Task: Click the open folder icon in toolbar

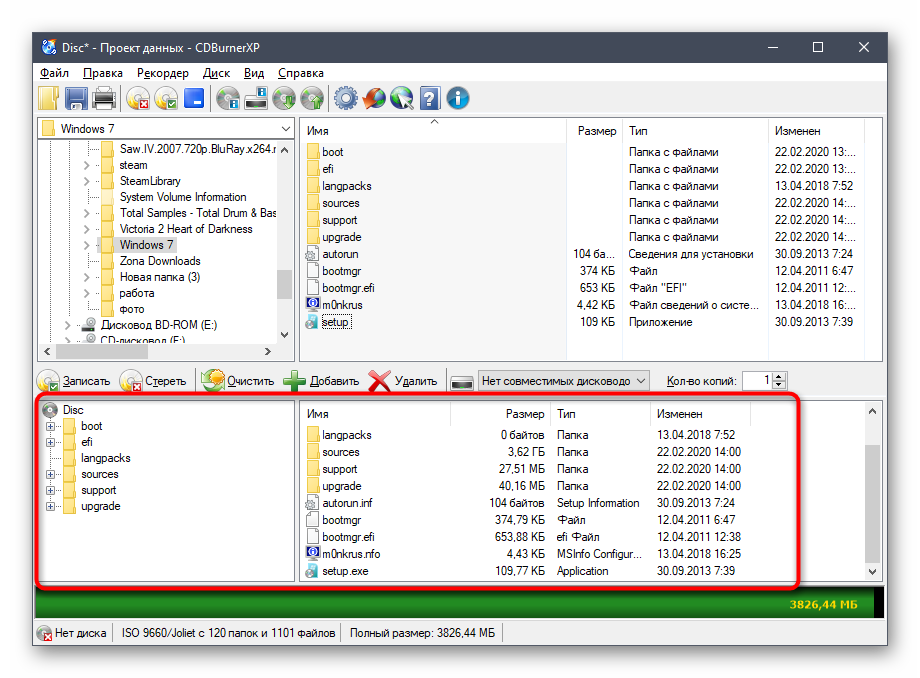Action: tap(49, 98)
